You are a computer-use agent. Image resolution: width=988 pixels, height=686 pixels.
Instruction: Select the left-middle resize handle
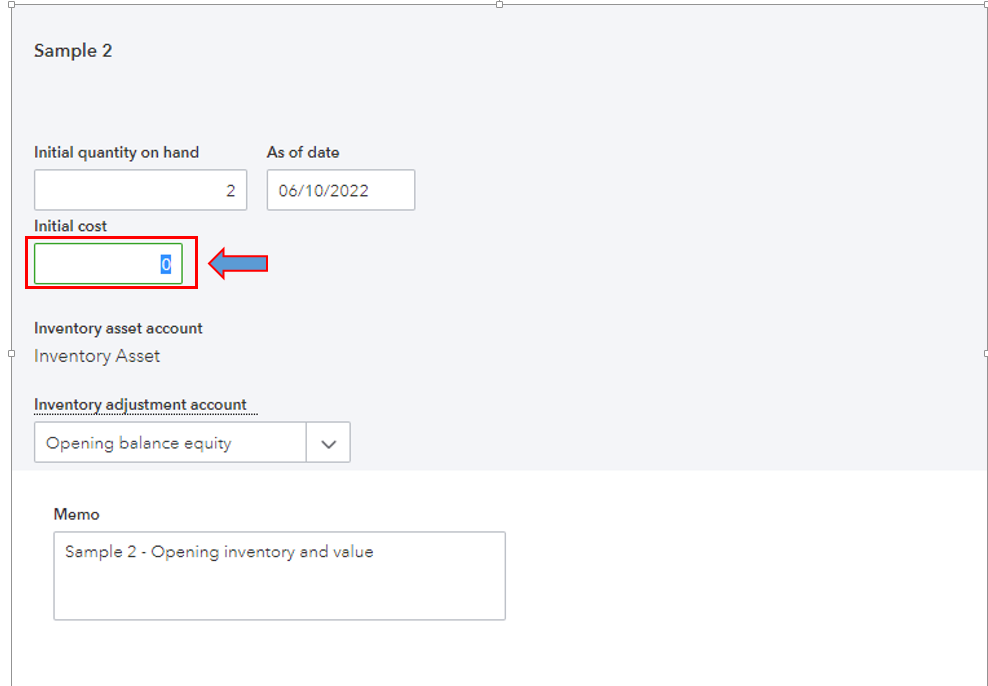(11, 353)
